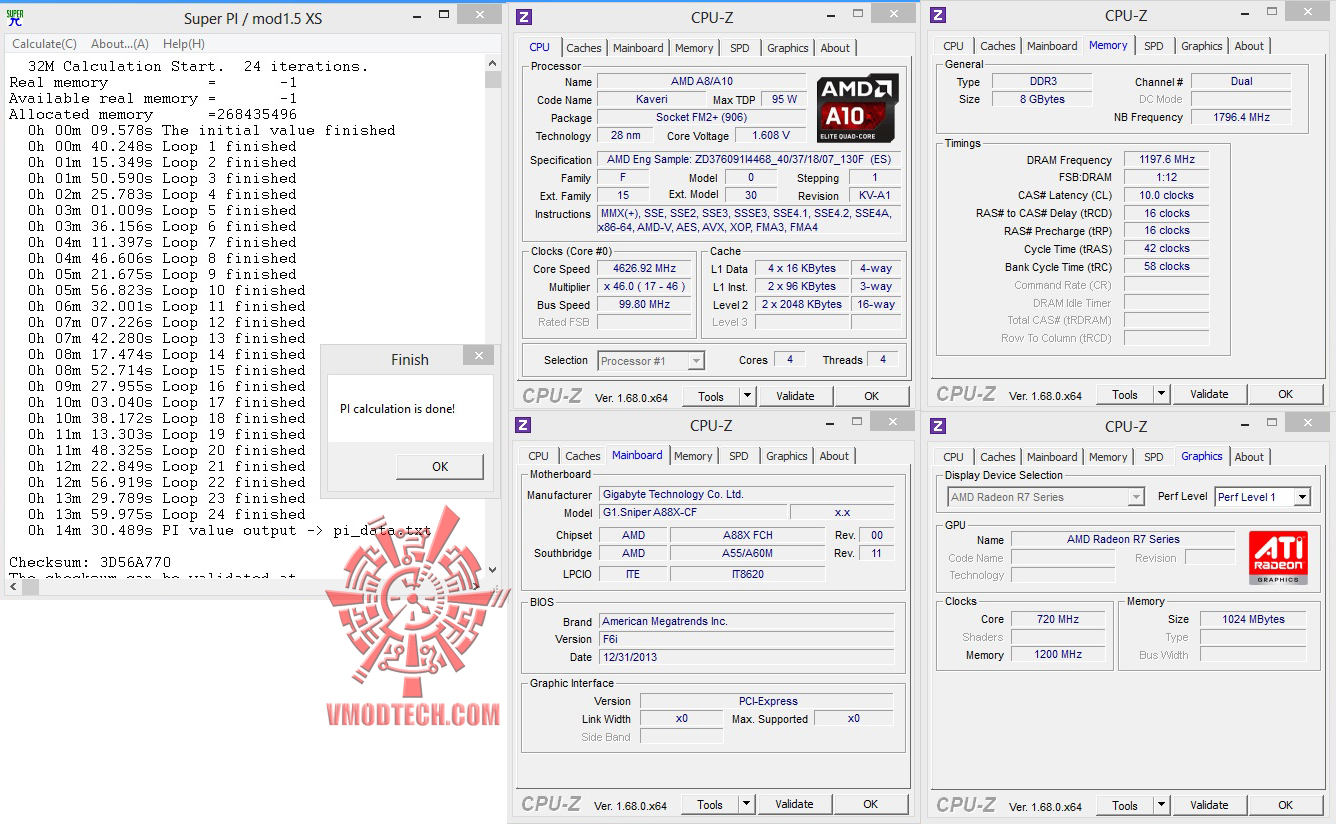
Task: Click the Z icon of the CPU-Z Graphics window
Action: [x=938, y=426]
